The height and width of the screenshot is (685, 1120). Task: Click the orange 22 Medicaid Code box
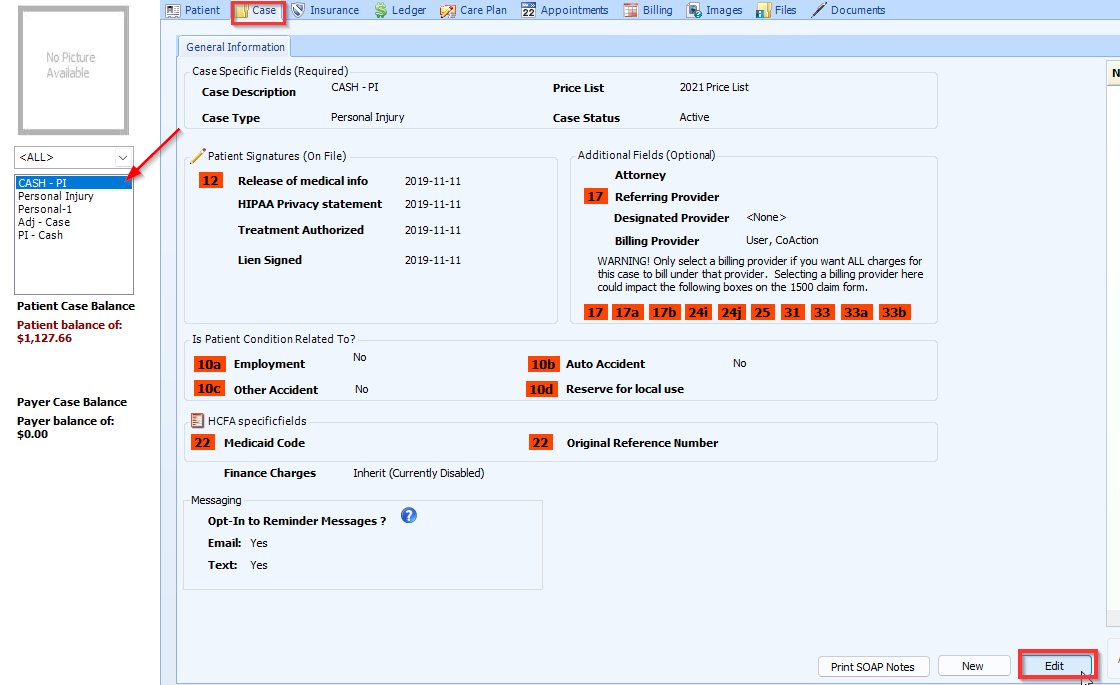tap(203, 441)
